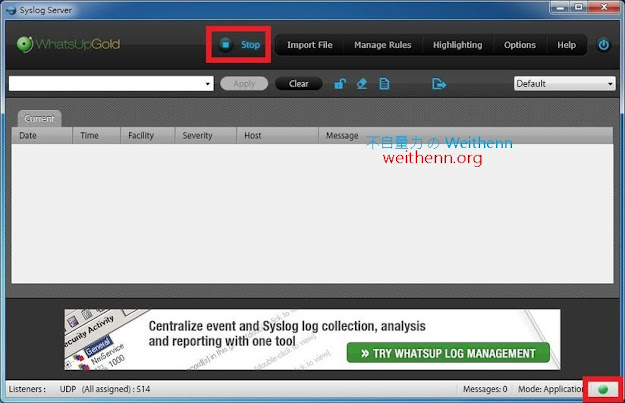Click the WhatsUpGold logo
Viewport: 625px width, 403px height.
click(x=68, y=44)
